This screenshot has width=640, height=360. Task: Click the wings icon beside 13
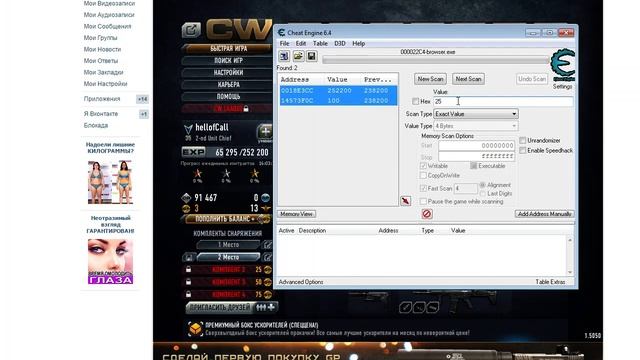pos(266,209)
